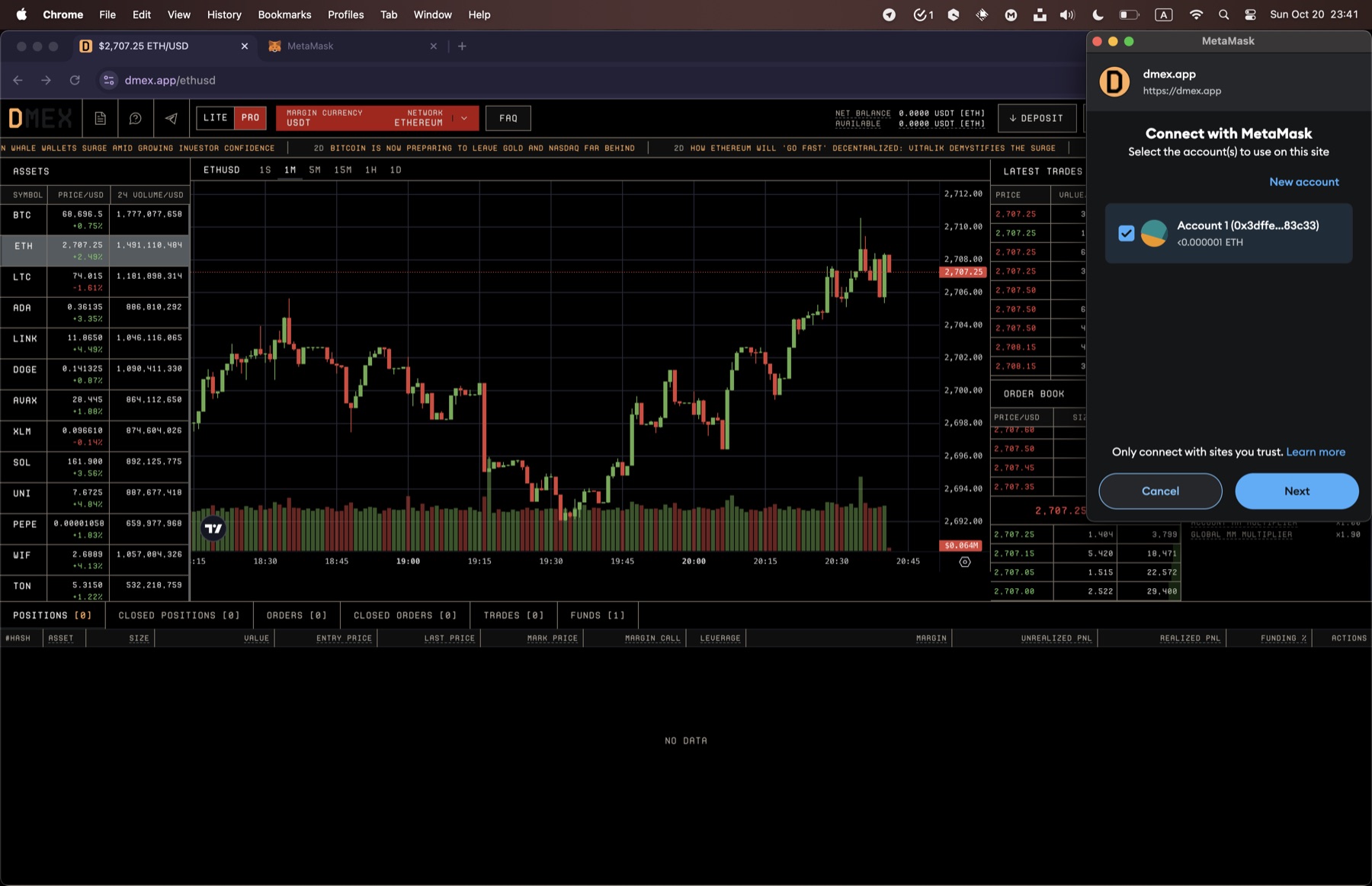Open the Bookmarks menu in Chrome
Screen dimensions: 1372x886
(x=284, y=14)
